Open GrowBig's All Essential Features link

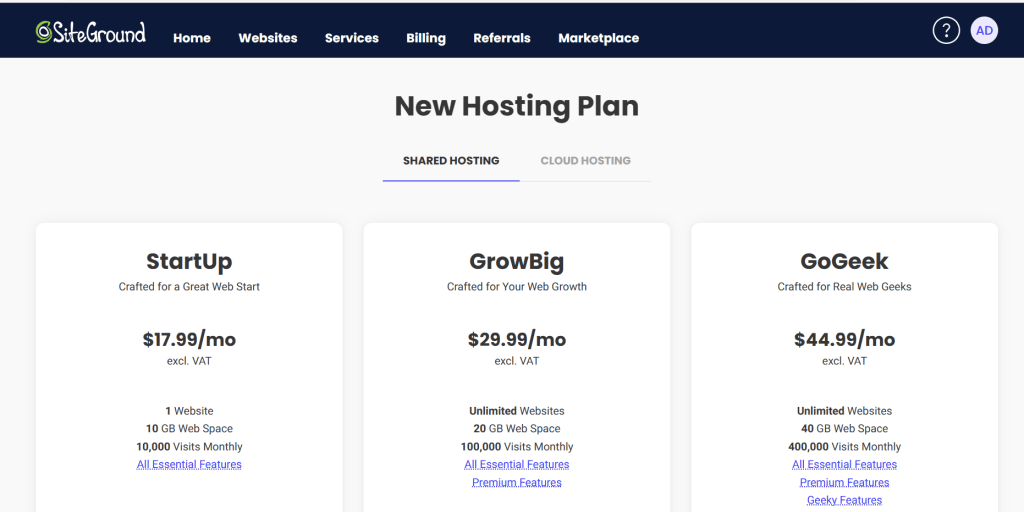[517, 464]
